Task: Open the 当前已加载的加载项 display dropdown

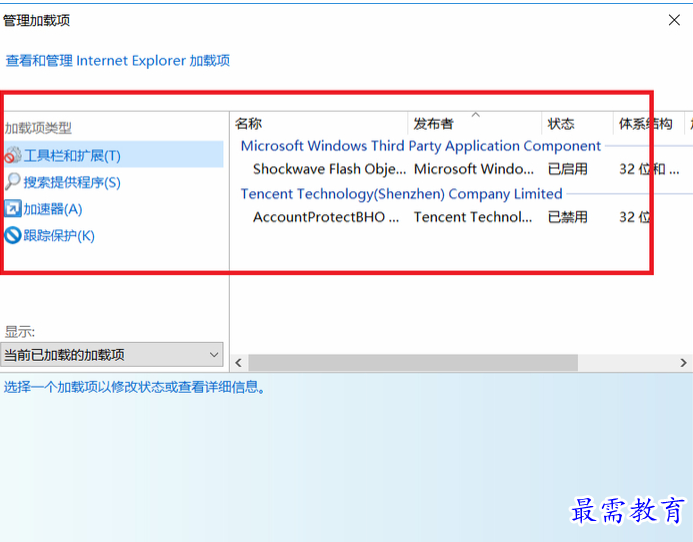Action: (112, 355)
